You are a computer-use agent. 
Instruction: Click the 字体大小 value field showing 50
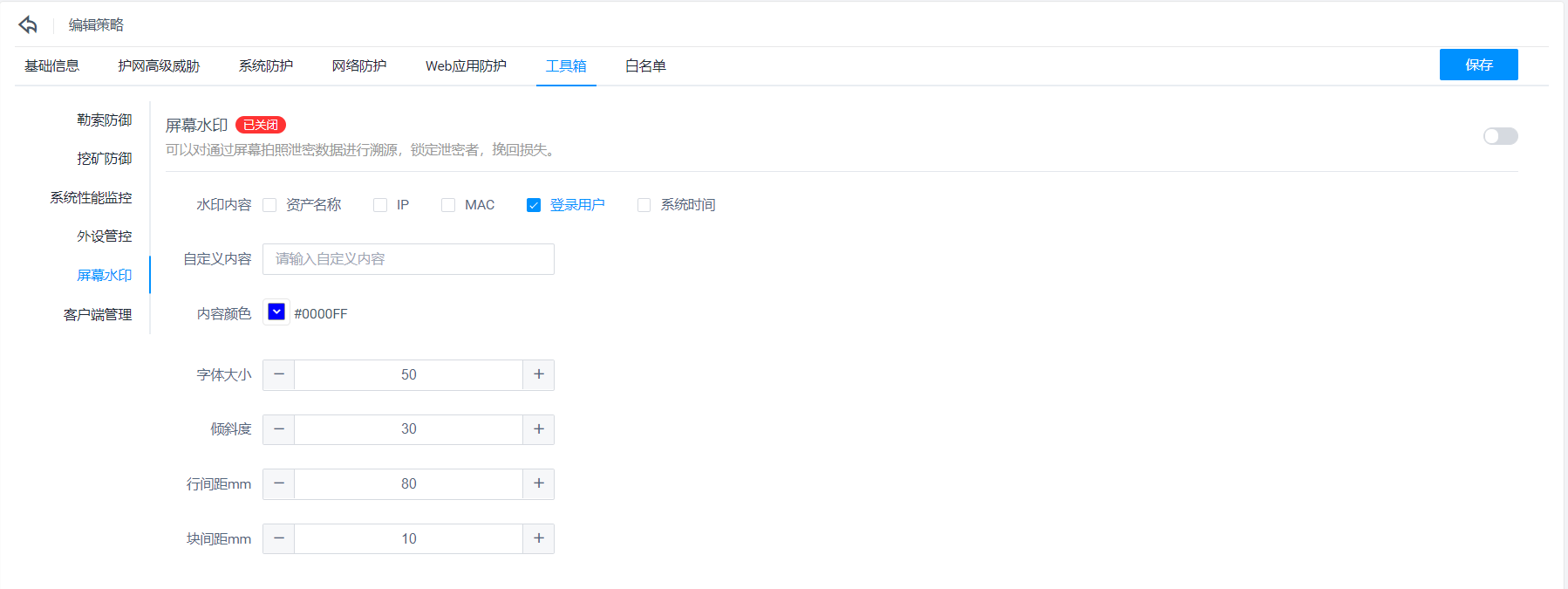[x=409, y=374]
